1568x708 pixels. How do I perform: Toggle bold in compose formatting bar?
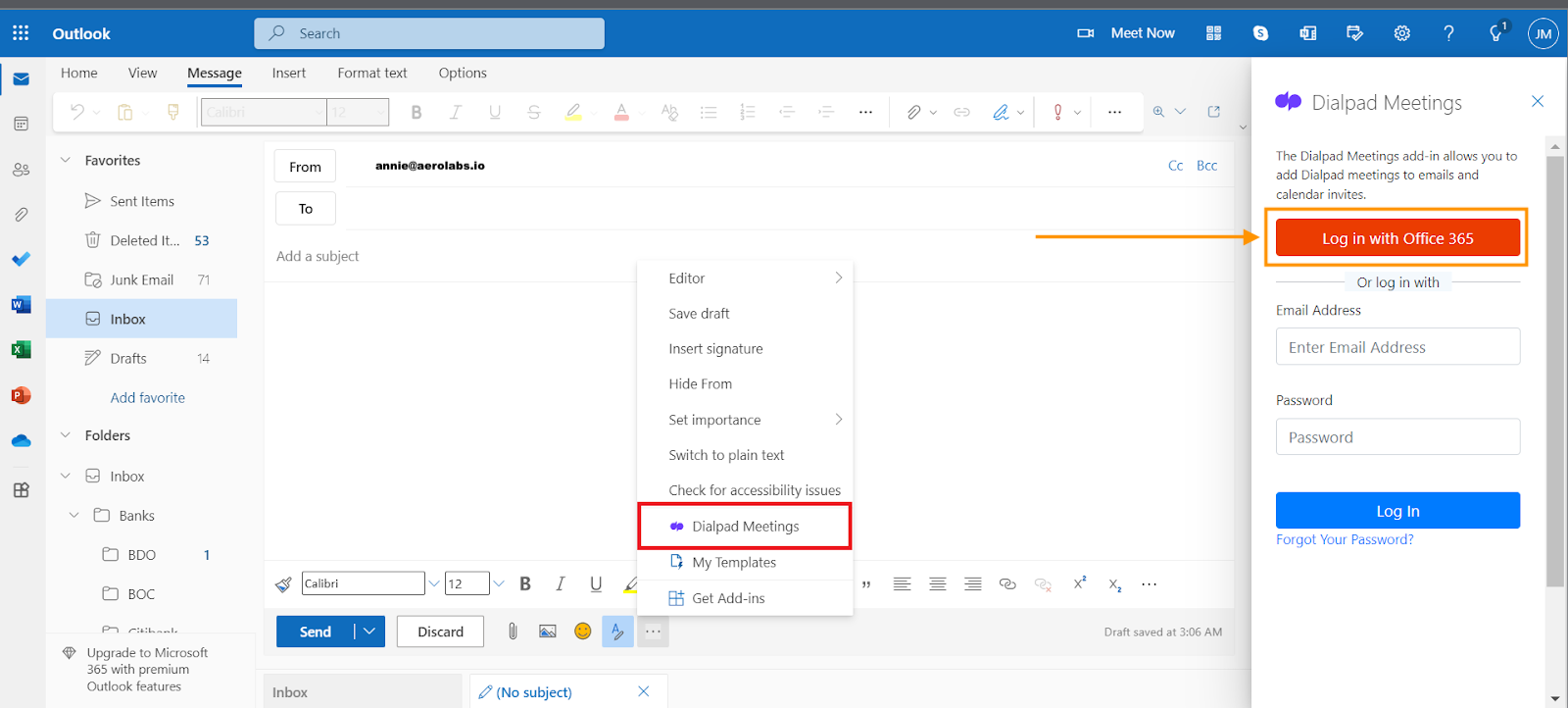click(x=525, y=584)
